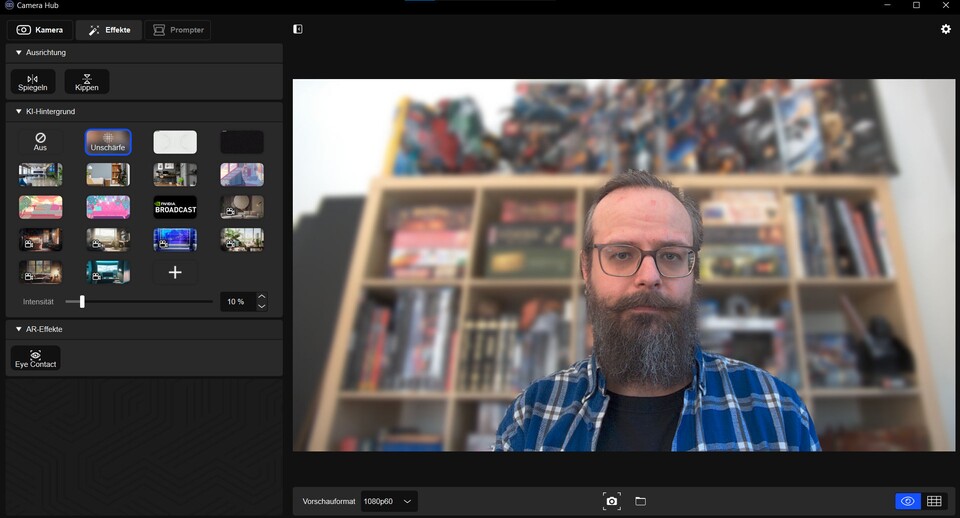
Task: Open settings via the gear icon
Action: click(946, 29)
